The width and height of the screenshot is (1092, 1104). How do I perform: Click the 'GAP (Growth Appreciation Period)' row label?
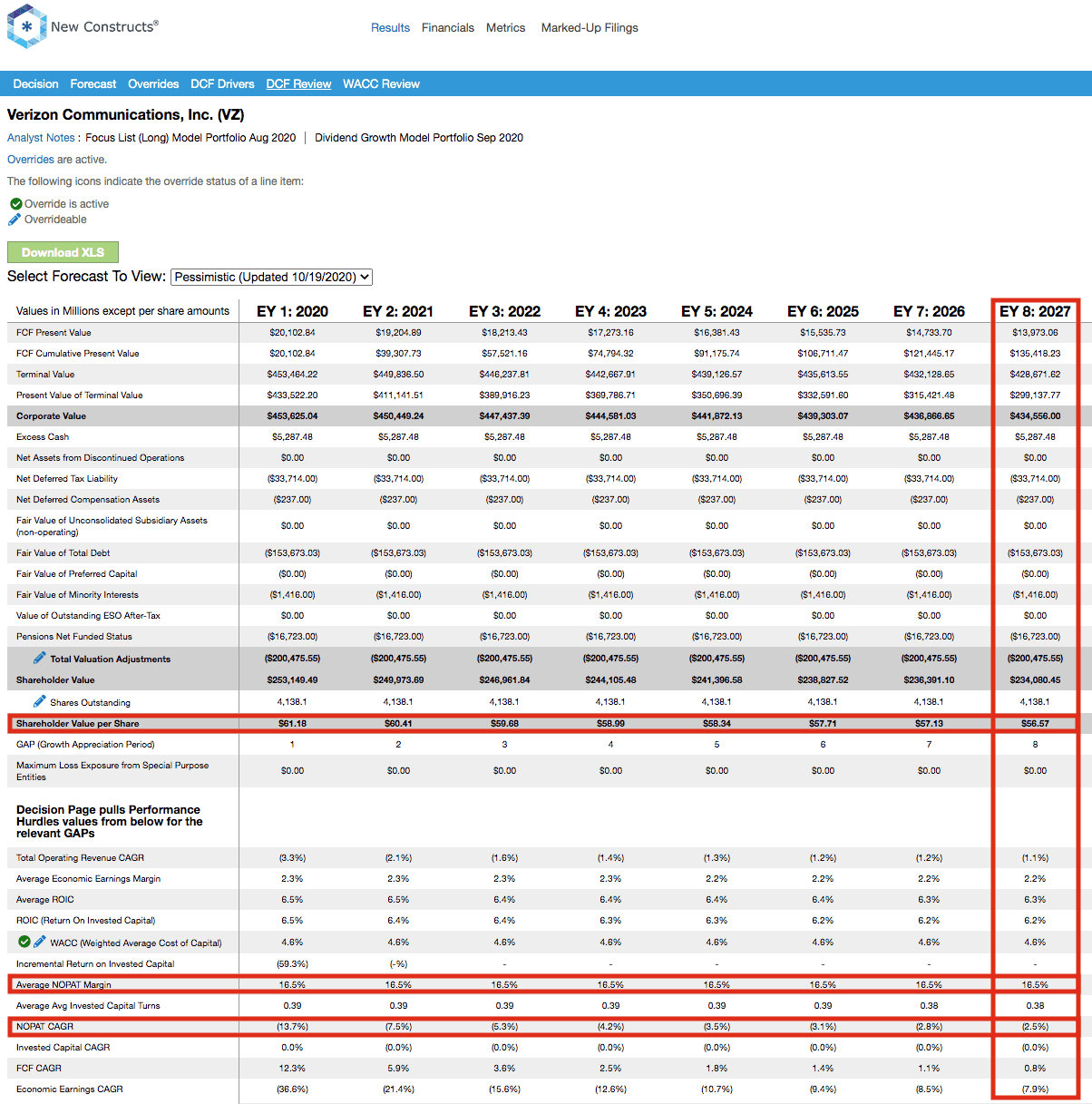pyautogui.click(x=85, y=745)
